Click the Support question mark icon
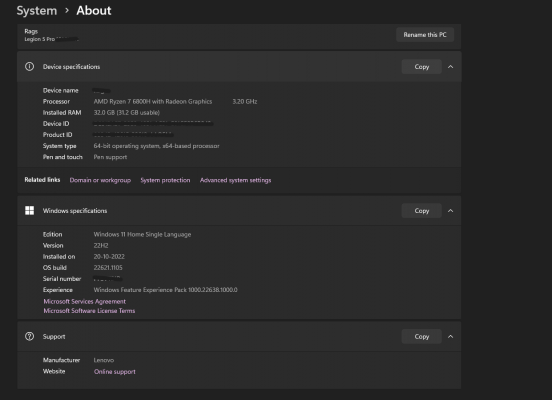This screenshot has width=552, height=400. click(x=30, y=336)
